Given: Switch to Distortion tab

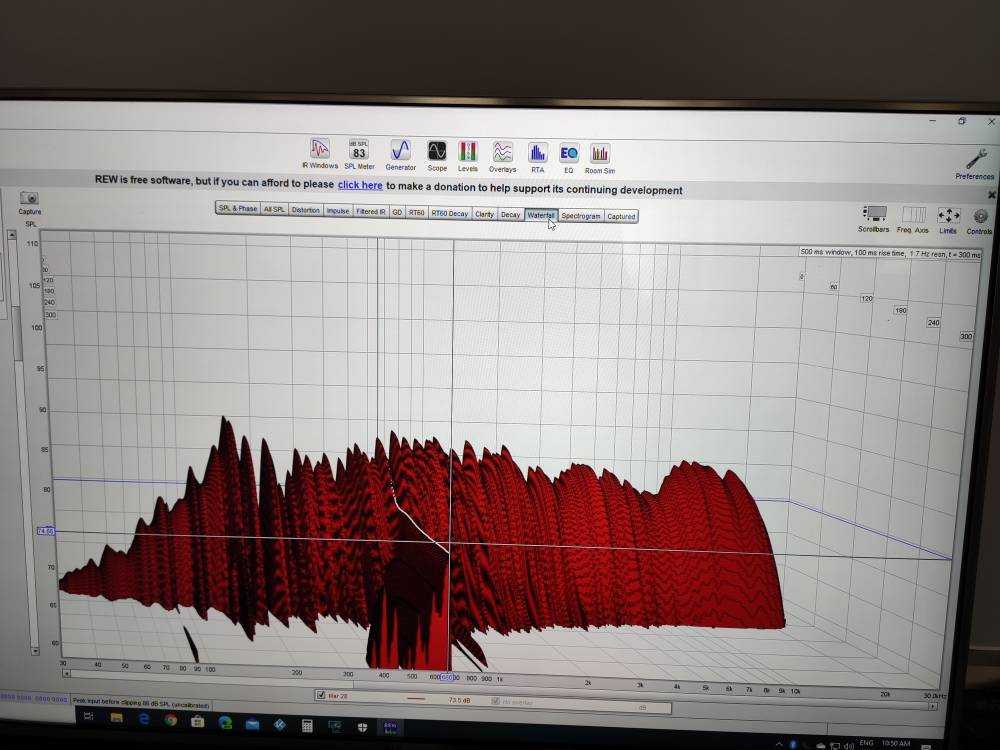Looking at the screenshot, I should pos(305,210).
